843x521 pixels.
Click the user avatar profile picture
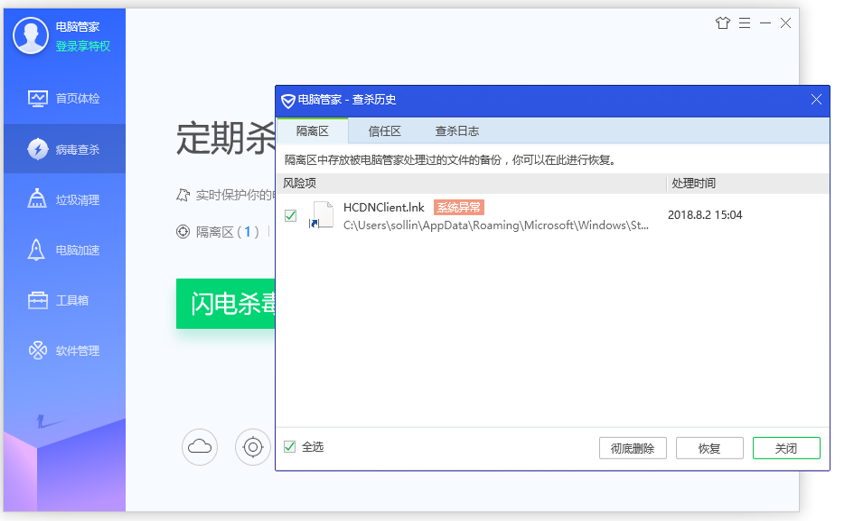click(x=31, y=37)
